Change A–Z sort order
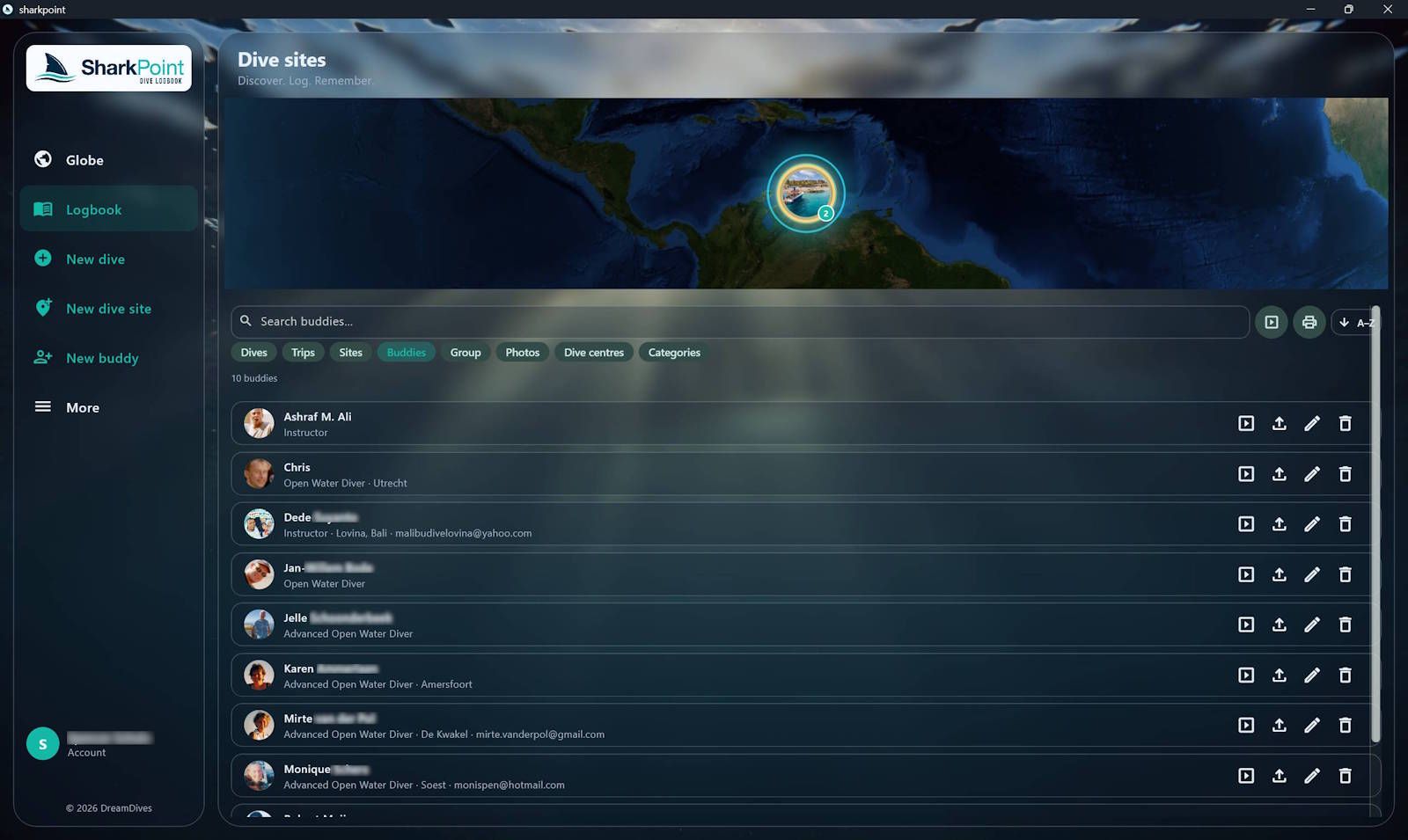 point(1354,322)
